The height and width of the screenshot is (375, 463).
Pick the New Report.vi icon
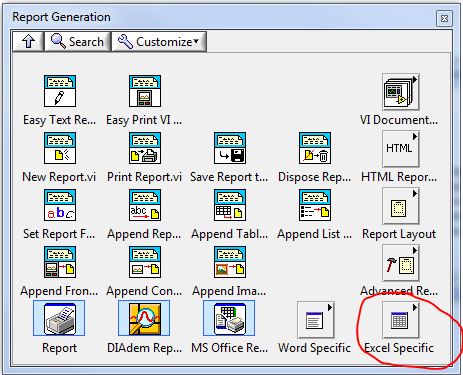(60, 148)
